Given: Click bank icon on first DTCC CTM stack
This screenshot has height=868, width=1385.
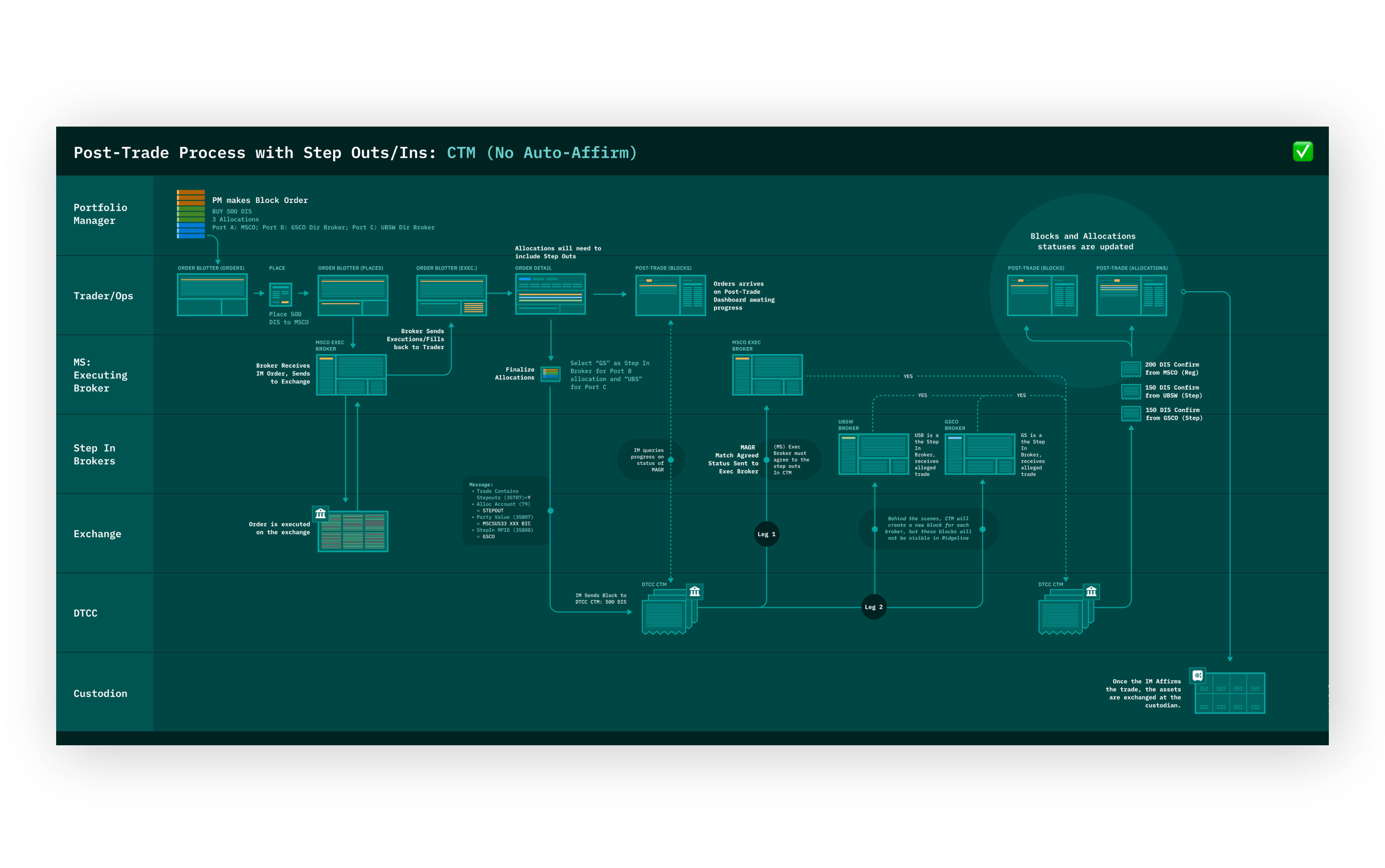Looking at the screenshot, I should coord(694,591).
